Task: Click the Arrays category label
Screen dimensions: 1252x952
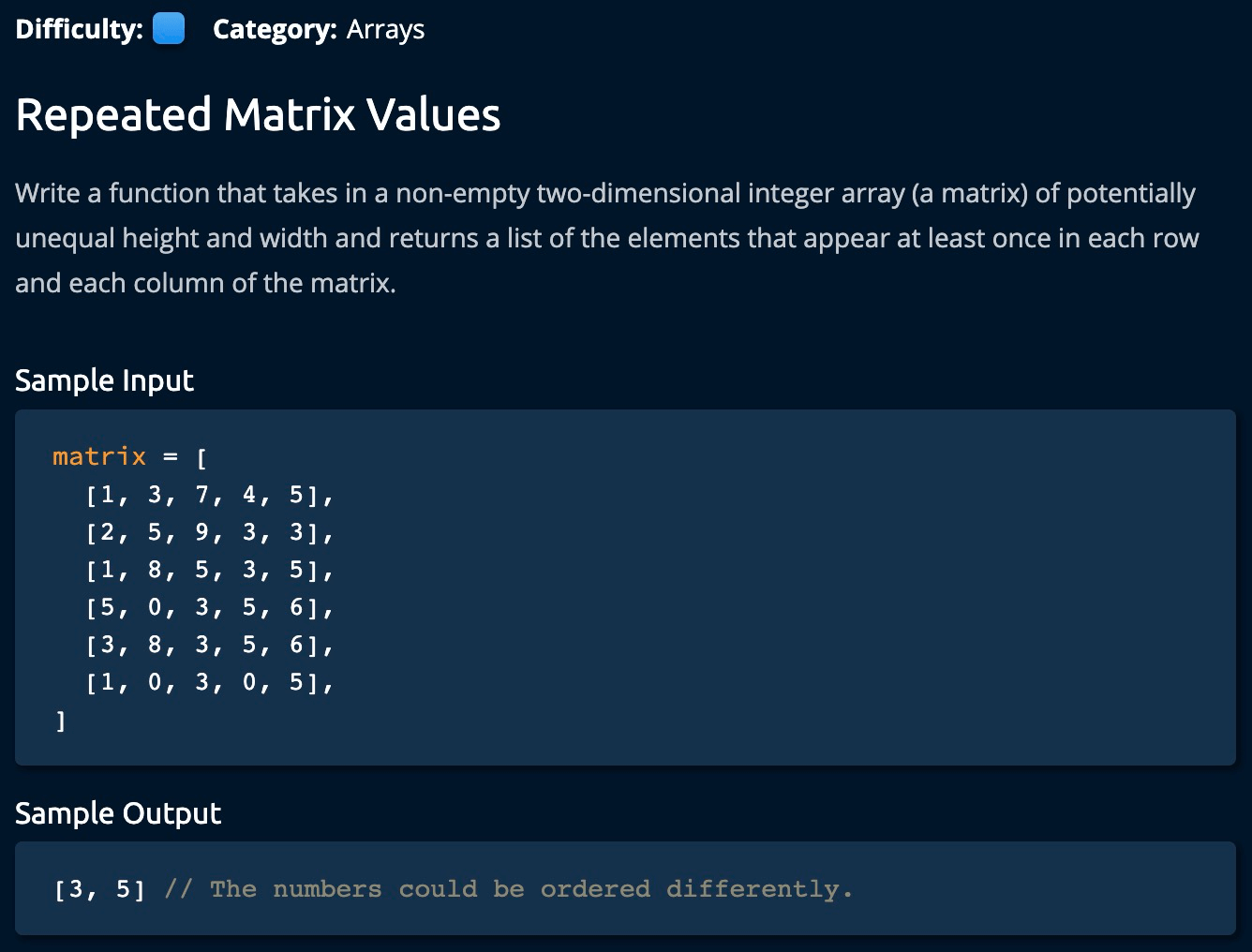Action: (385, 29)
